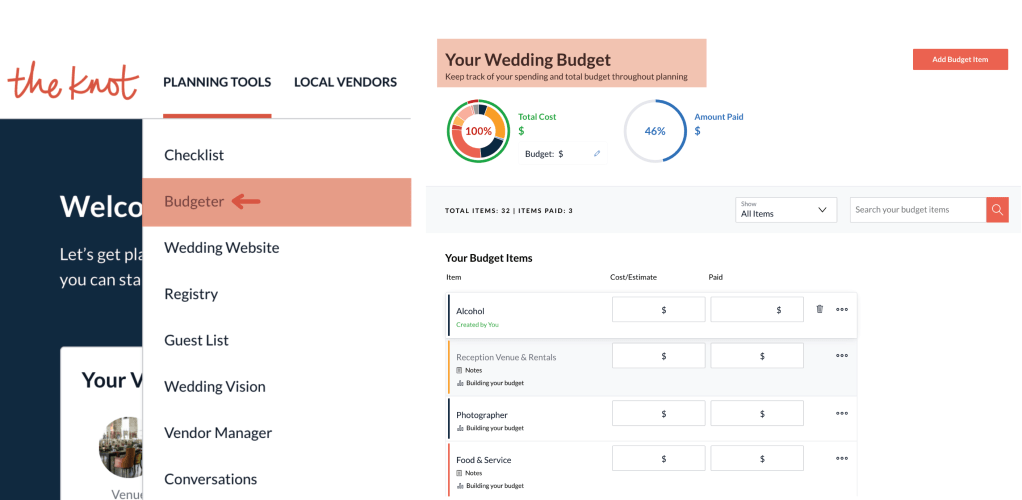Choose Guest List in the menu
1022x500 pixels.
196,340
